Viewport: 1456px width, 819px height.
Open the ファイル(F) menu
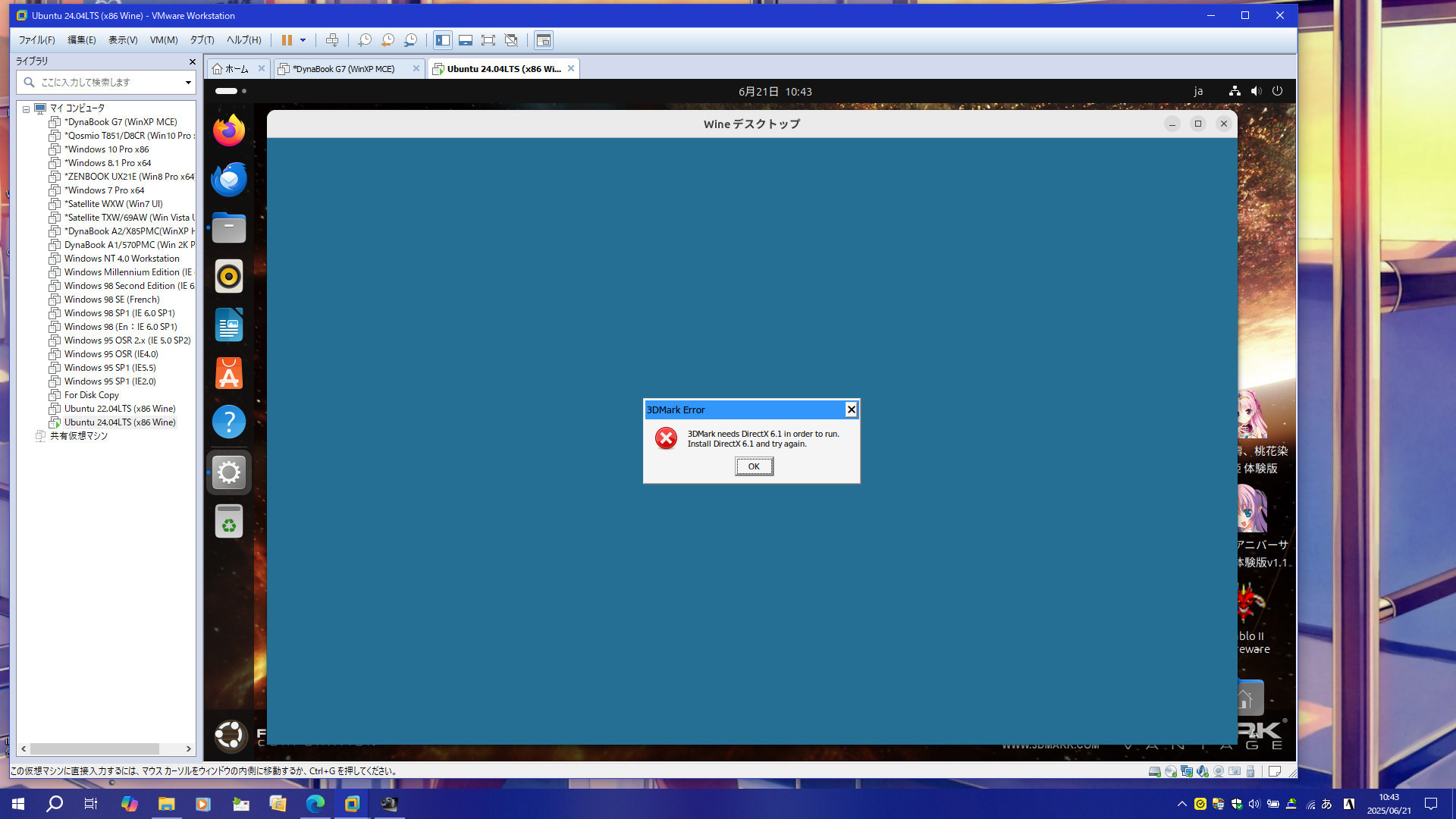(37, 40)
